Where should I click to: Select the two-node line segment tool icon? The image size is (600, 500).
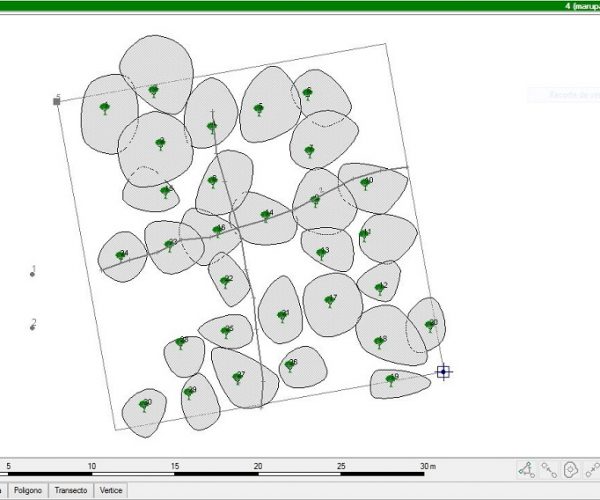tap(549, 468)
